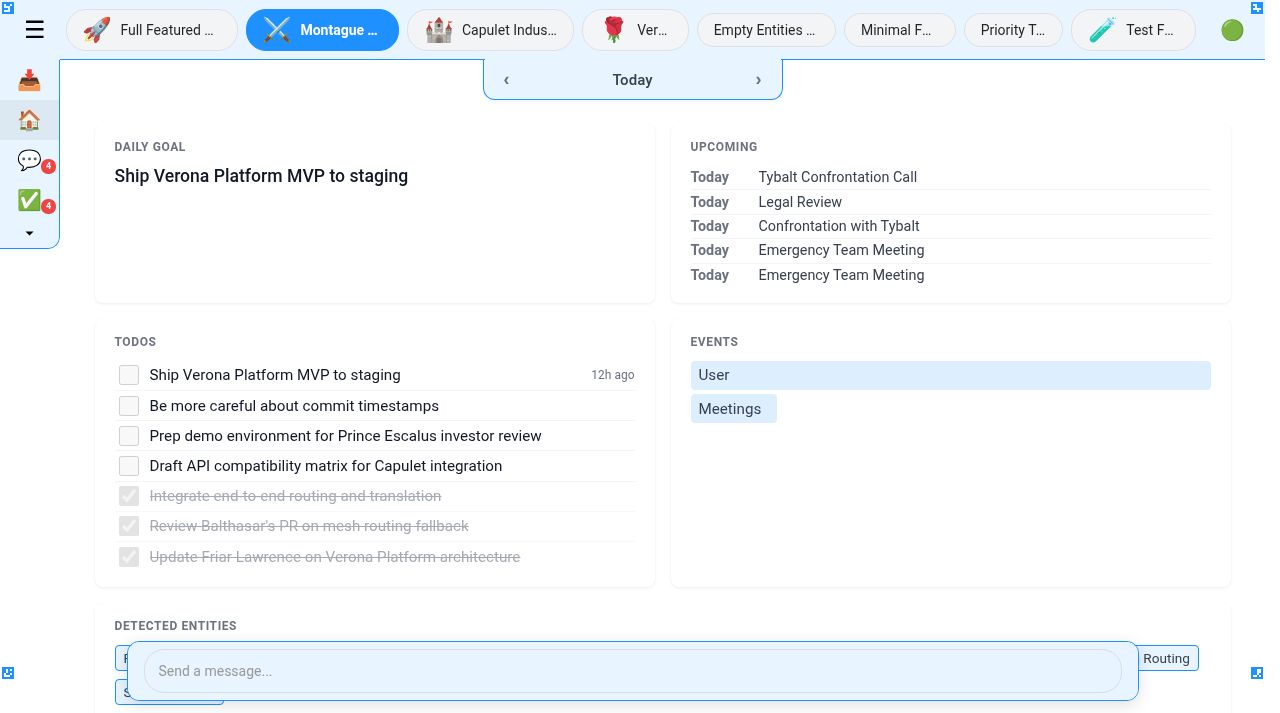1280x713 pixels.
Task: Click the Routing entity chip
Action: pyautogui.click(x=1166, y=658)
